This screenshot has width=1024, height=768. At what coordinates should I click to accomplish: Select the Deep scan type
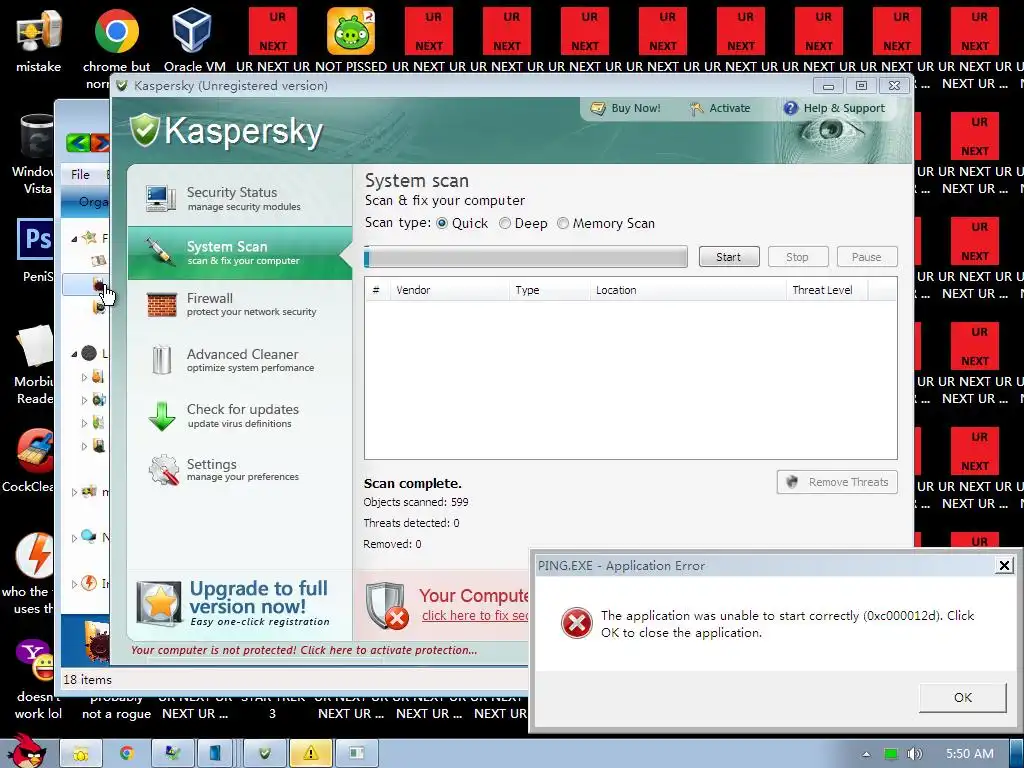[x=505, y=223]
